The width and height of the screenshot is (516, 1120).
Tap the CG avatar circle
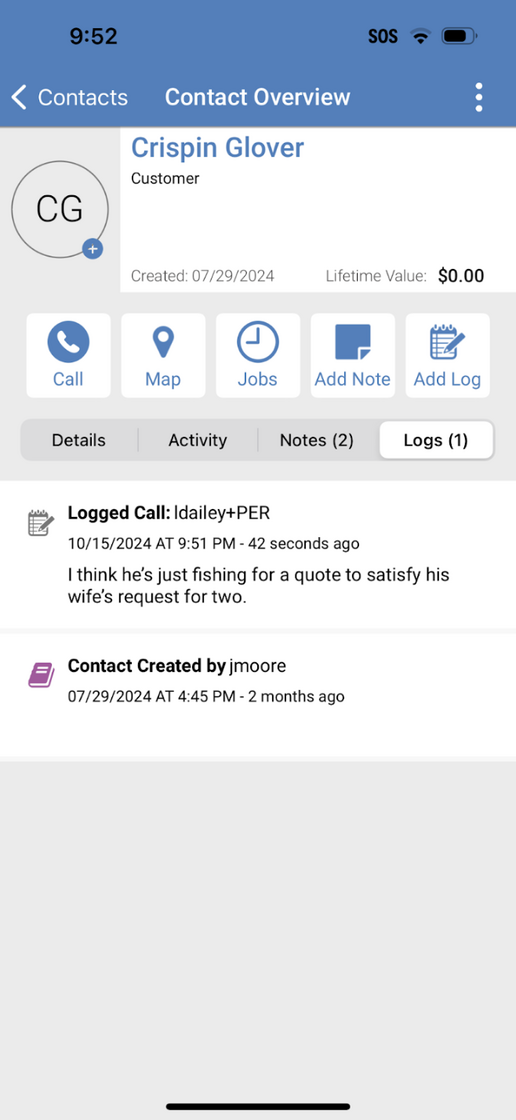click(60, 209)
